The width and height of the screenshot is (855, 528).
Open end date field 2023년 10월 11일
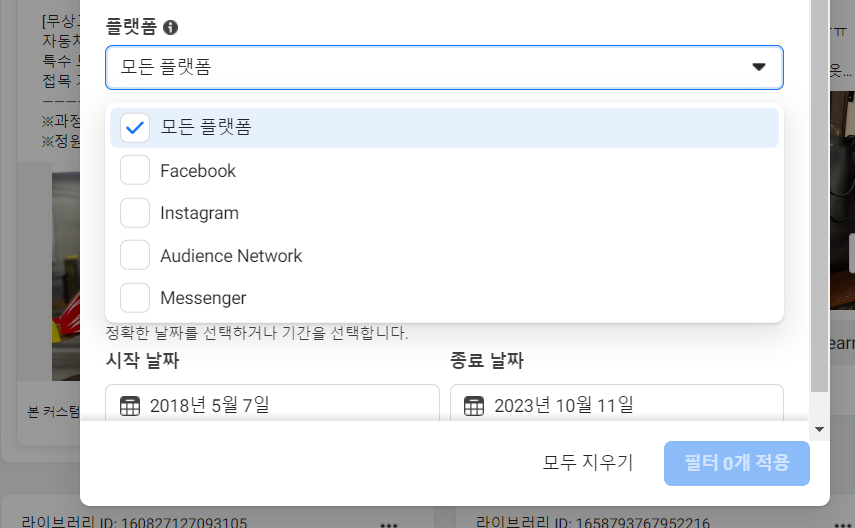coord(617,403)
